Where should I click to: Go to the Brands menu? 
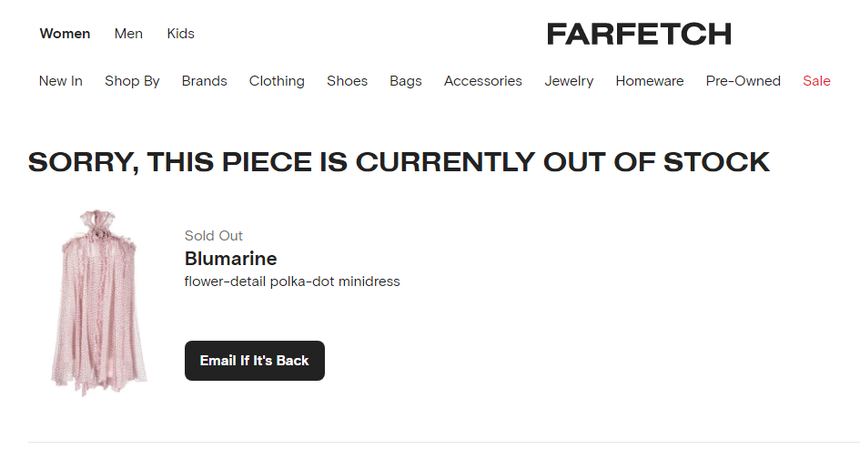tap(204, 81)
